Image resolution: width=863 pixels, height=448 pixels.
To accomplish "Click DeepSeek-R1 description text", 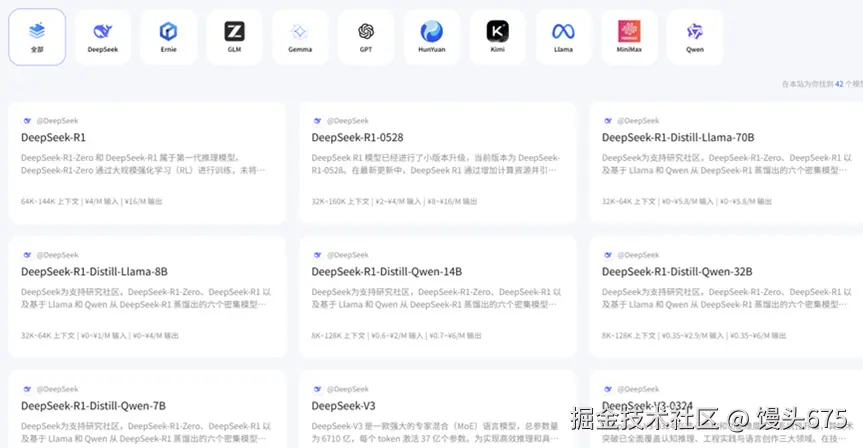I will (x=143, y=164).
